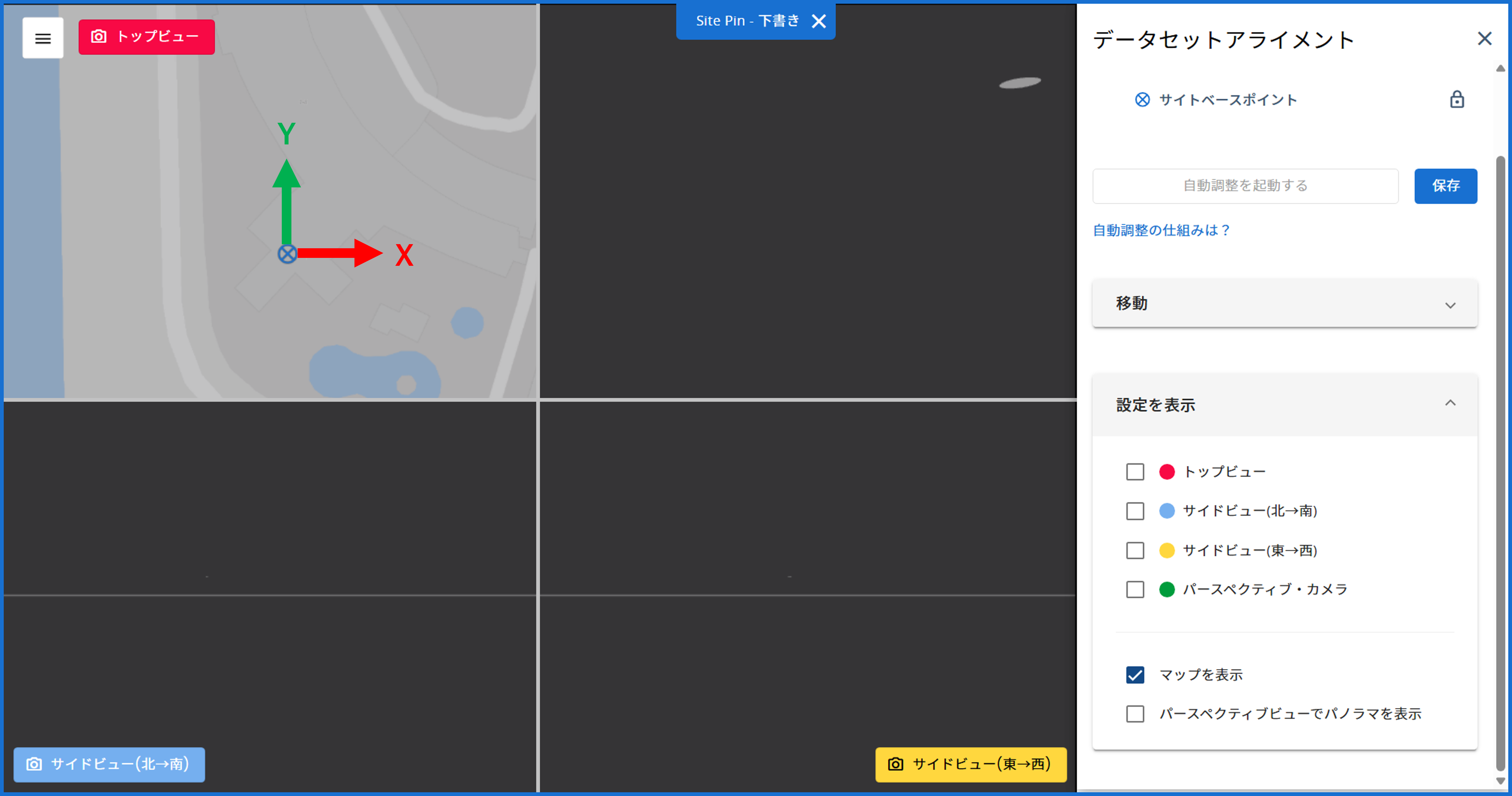Click the 自動調整を起動する field

1245,186
